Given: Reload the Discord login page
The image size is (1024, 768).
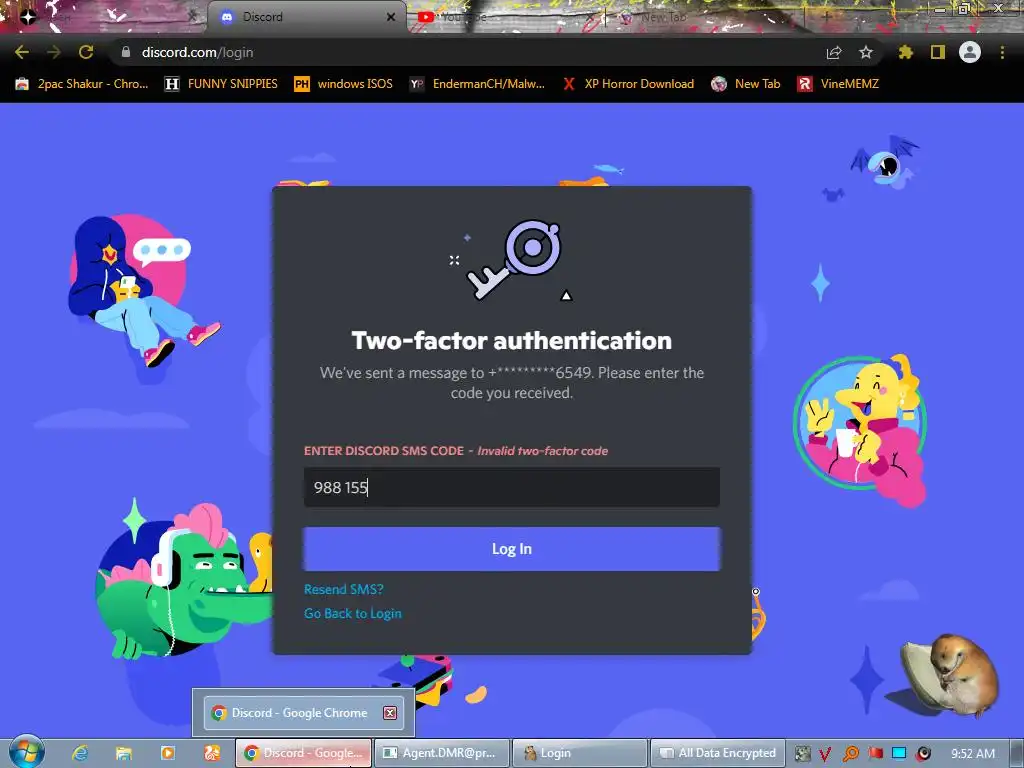Looking at the screenshot, I should [x=86, y=52].
